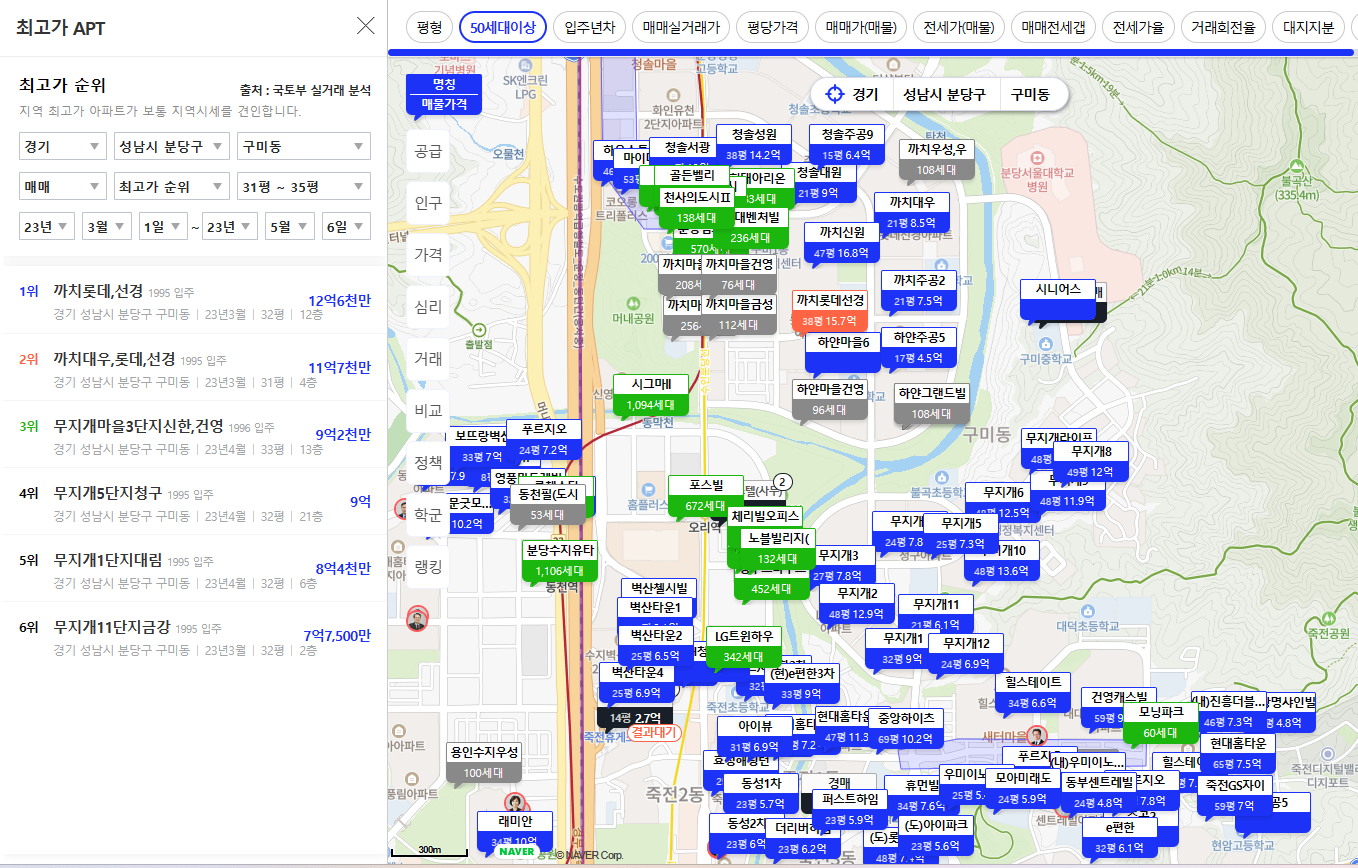
Task: Click the 용인수지우성 100세대 marker
Action: tap(485, 762)
